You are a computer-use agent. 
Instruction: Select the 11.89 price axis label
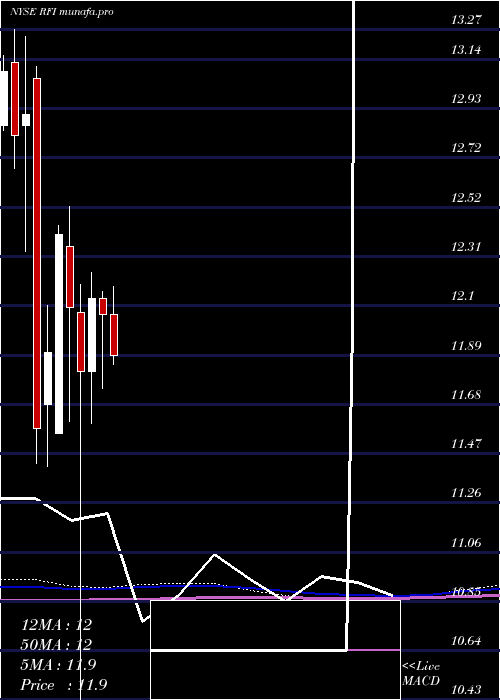point(466,345)
